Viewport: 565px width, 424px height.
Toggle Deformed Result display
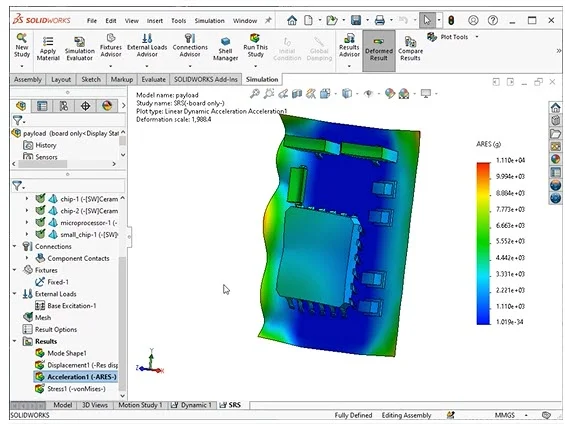click(379, 50)
